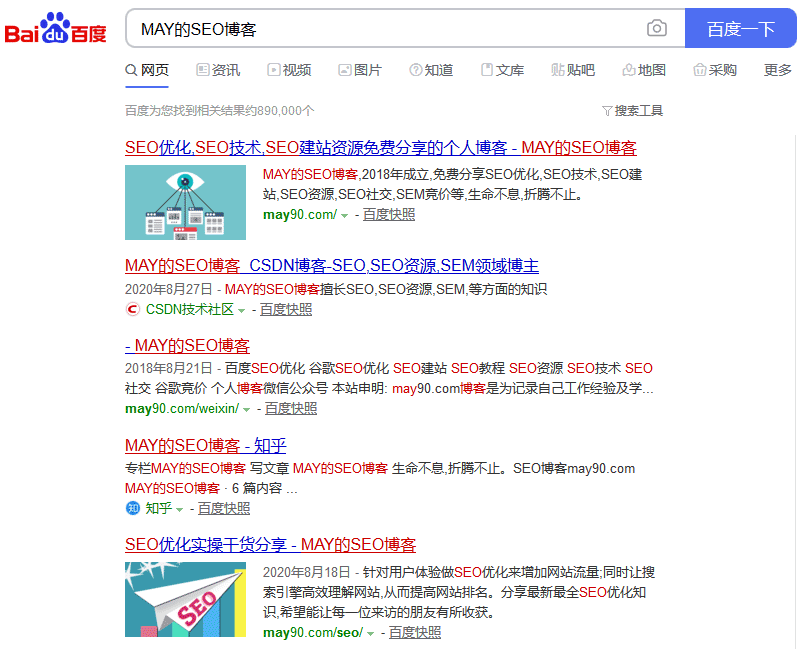Click the may90.com/ green URL
800x649 pixels.
[300, 215]
